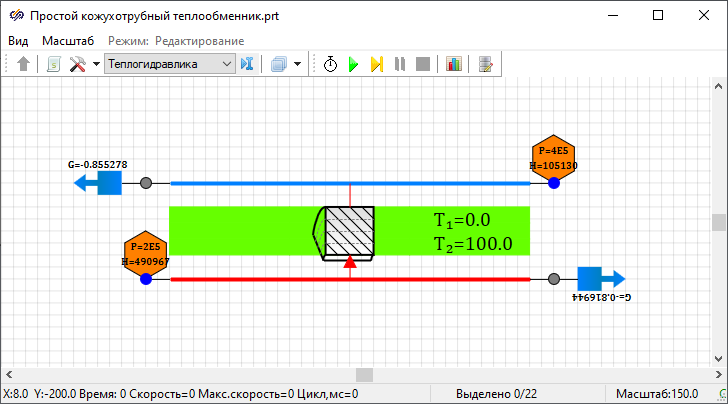Expand the tools icon dropdown arrow
This screenshot has width=728, height=404.
point(96,64)
